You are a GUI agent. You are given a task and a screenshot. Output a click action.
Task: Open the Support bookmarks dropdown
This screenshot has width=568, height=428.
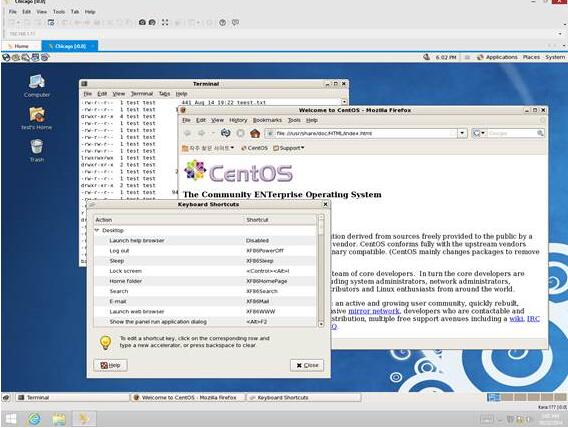[x=289, y=148]
